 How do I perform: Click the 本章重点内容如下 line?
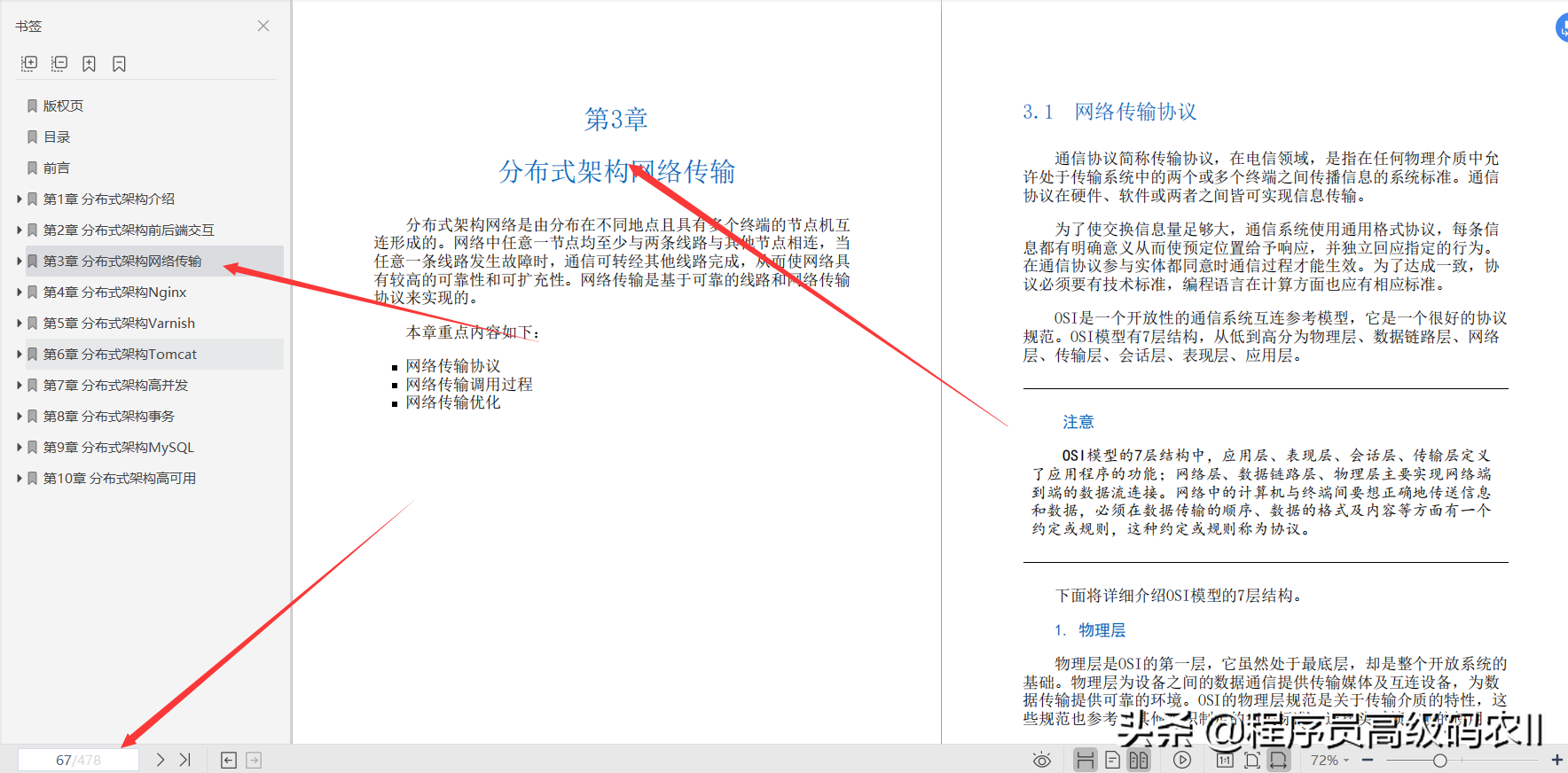point(473,332)
